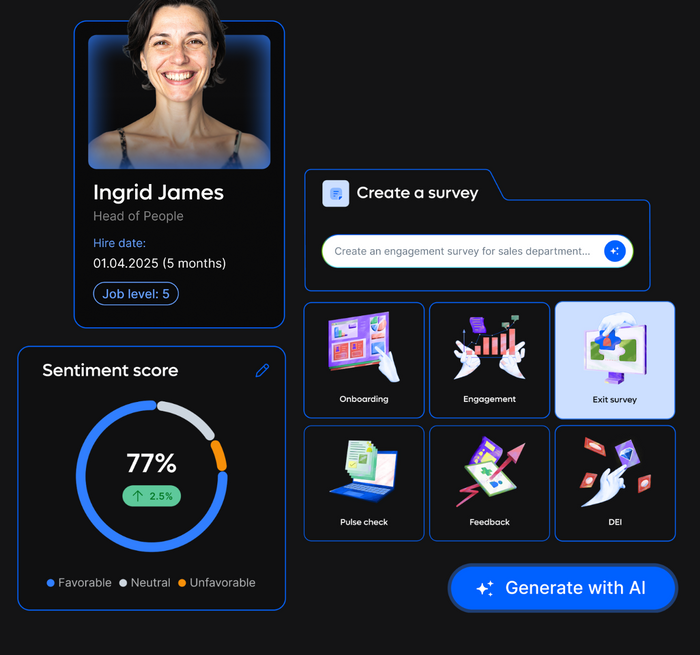Click the pencil edit icon on Sentiment score
This screenshot has width=700, height=655.
262,370
